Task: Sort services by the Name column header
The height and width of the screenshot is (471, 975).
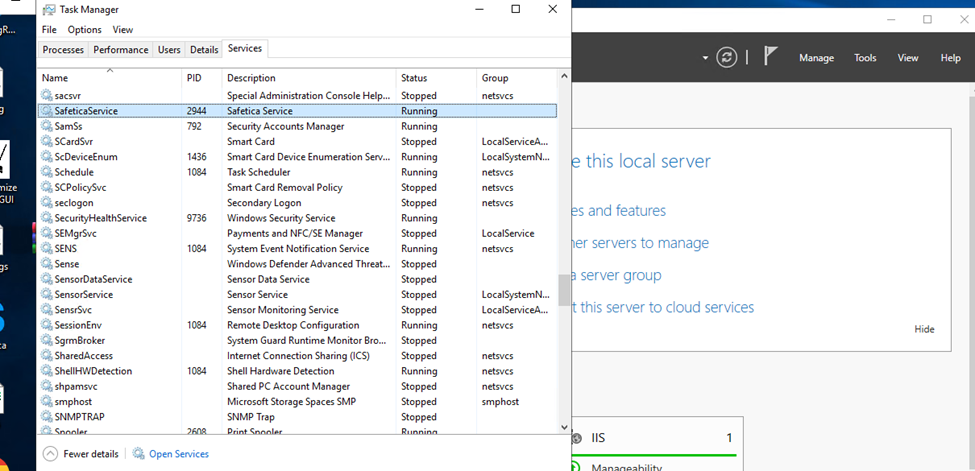Action: coord(110,78)
